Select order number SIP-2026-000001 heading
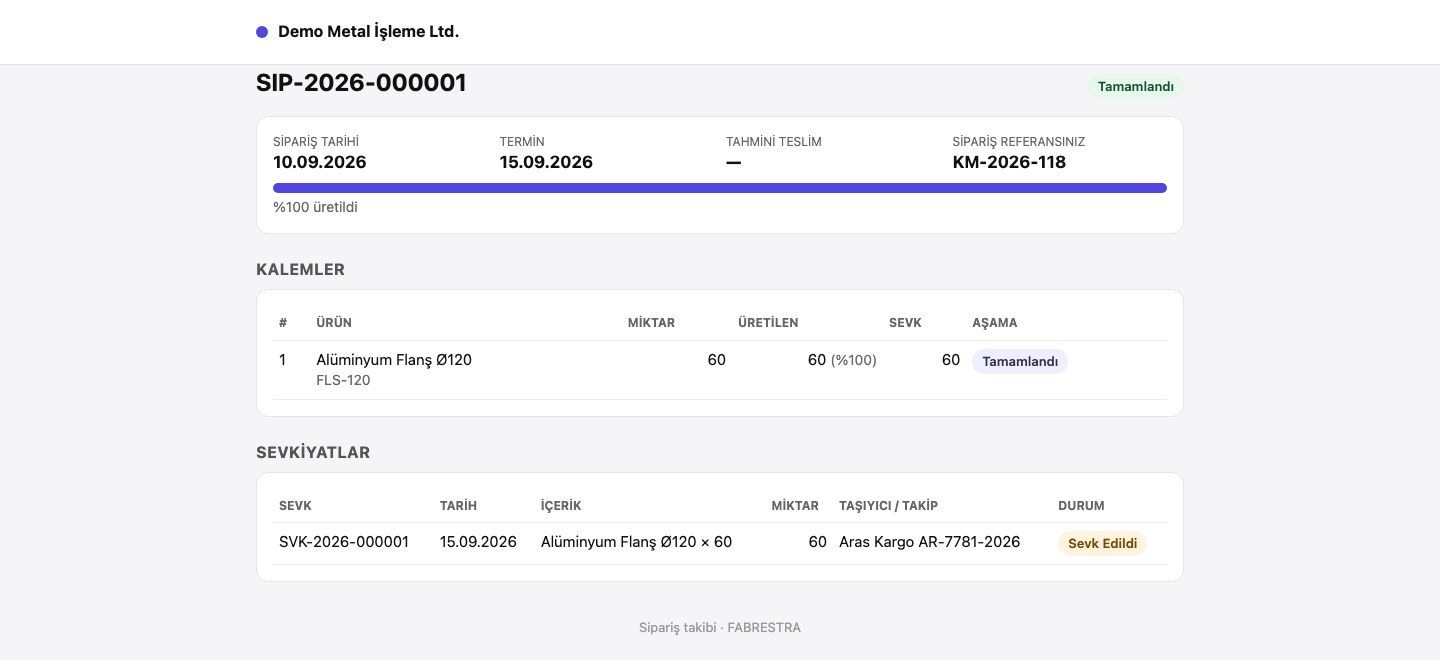 pyautogui.click(x=361, y=83)
